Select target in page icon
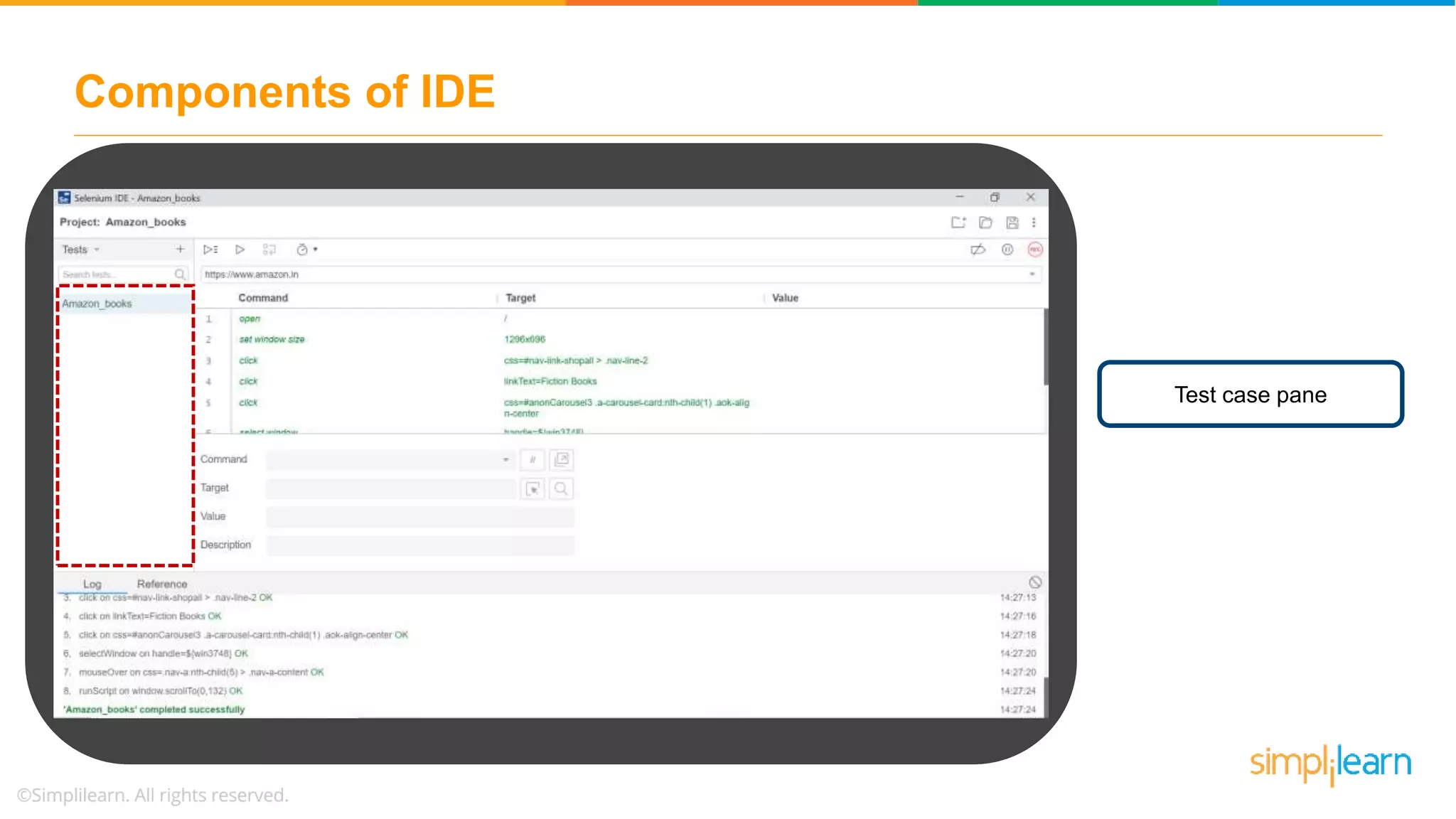This screenshot has height=819, width=1456. click(532, 488)
